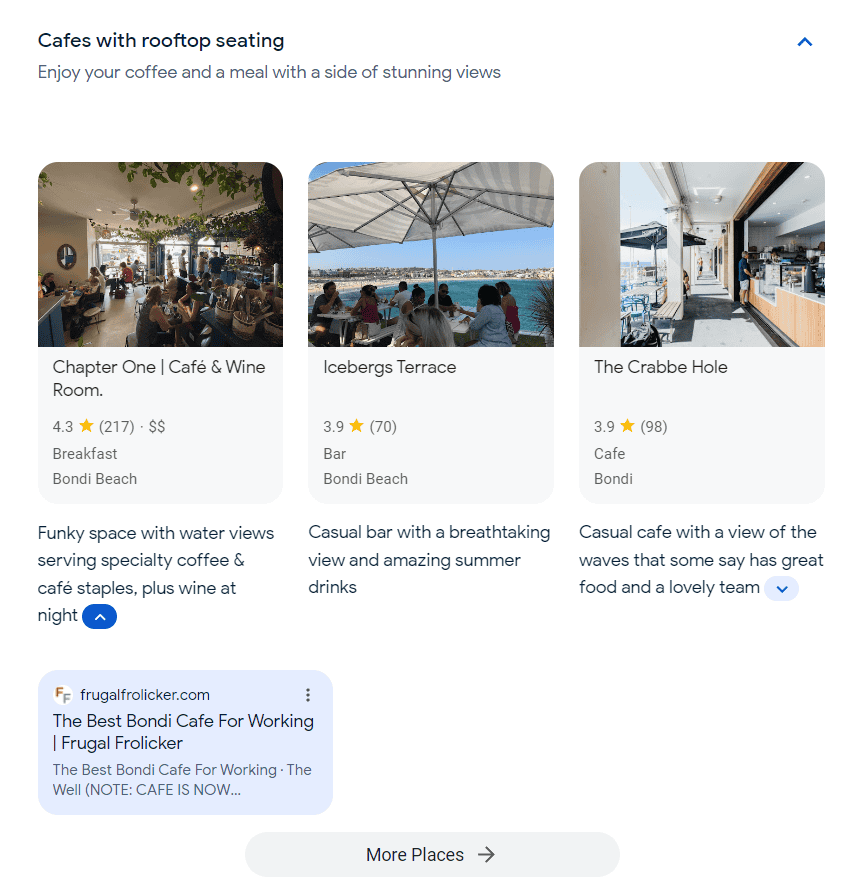Image resolution: width=850 pixels, height=888 pixels.
Task: Select The Crabbe Hole title
Action: pos(660,367)
